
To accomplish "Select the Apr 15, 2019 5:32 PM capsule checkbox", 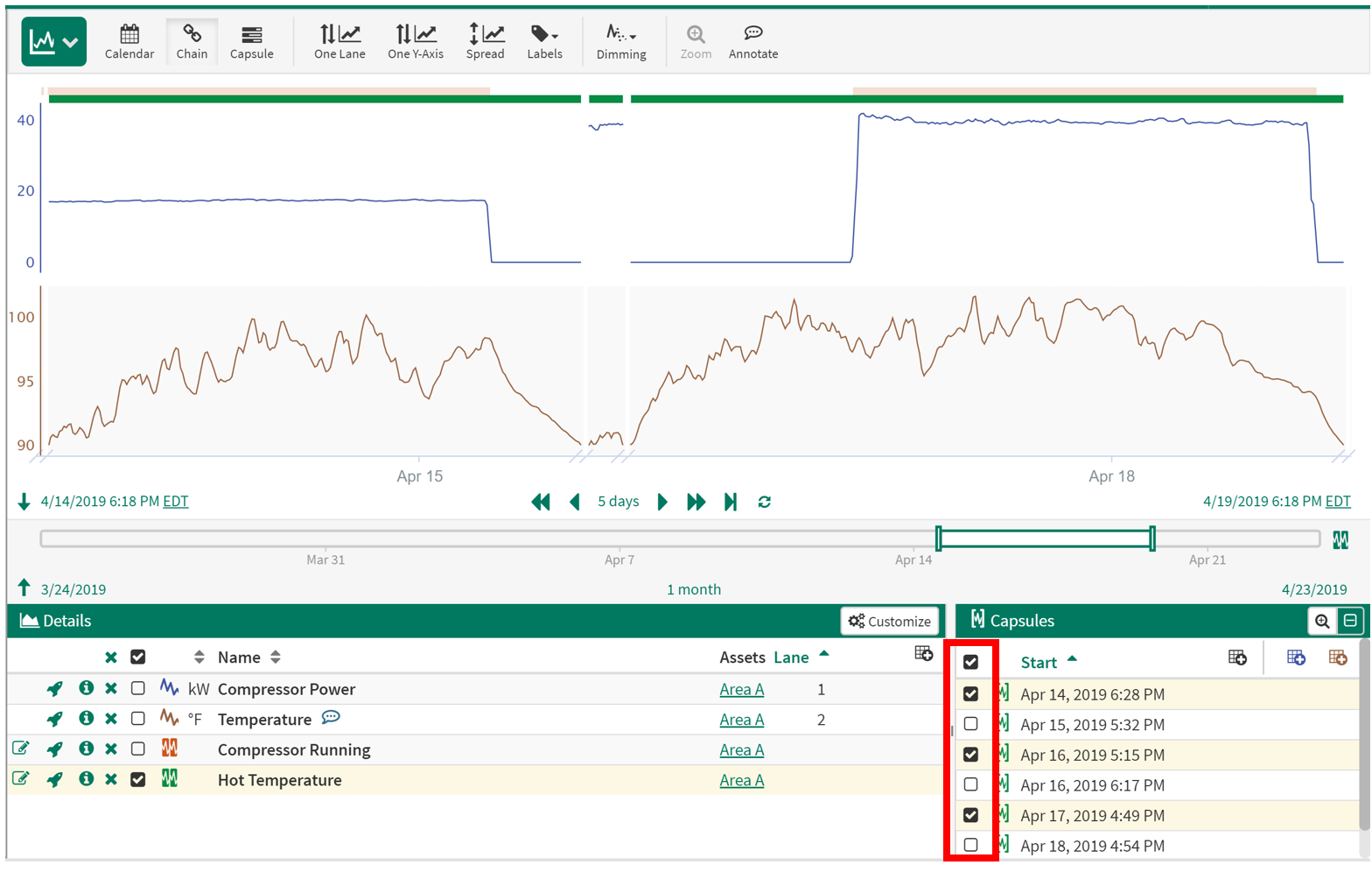I will click(x=970, y=724).
